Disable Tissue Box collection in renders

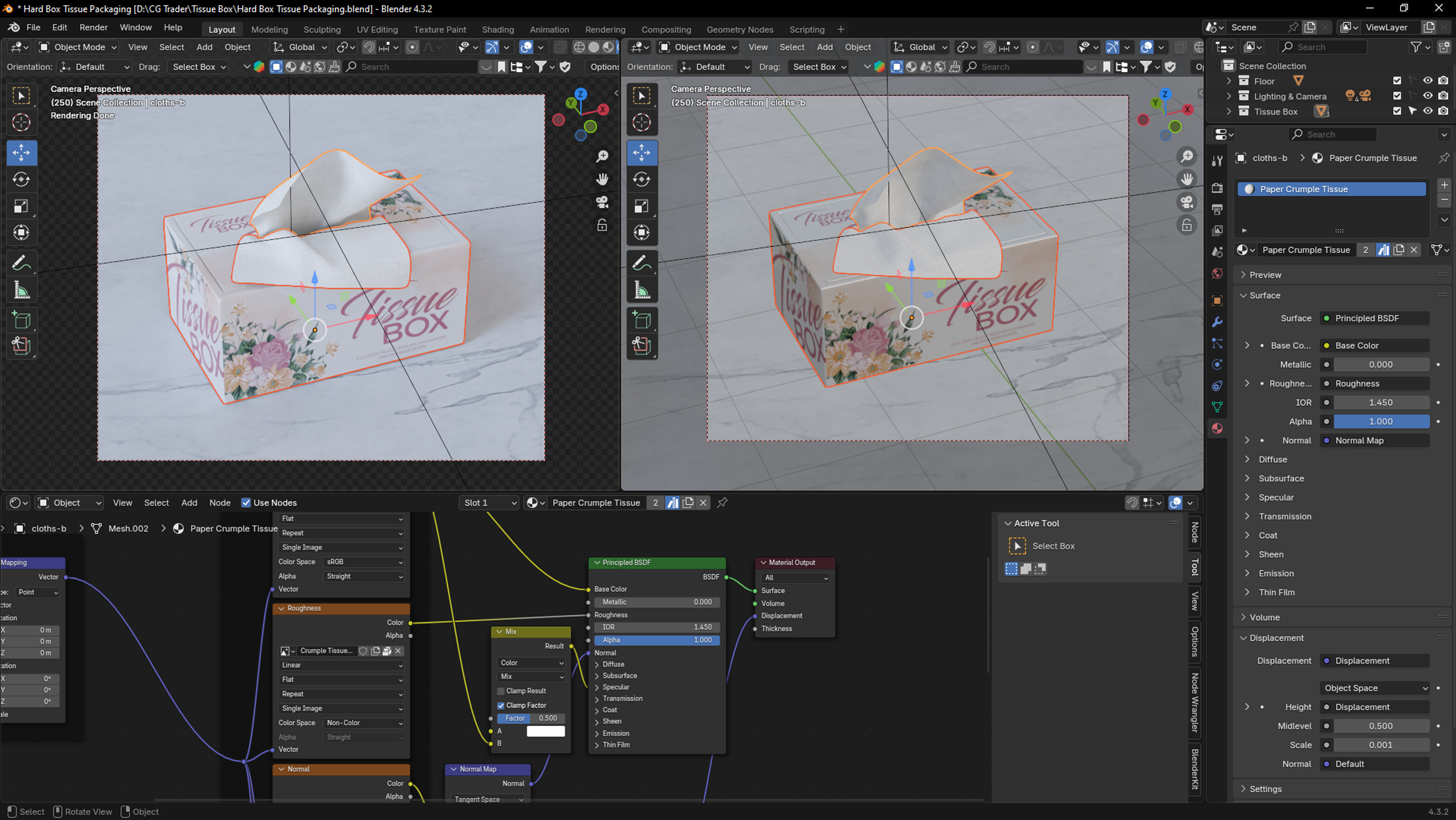pyautogui.click(x=1443, y=111)
